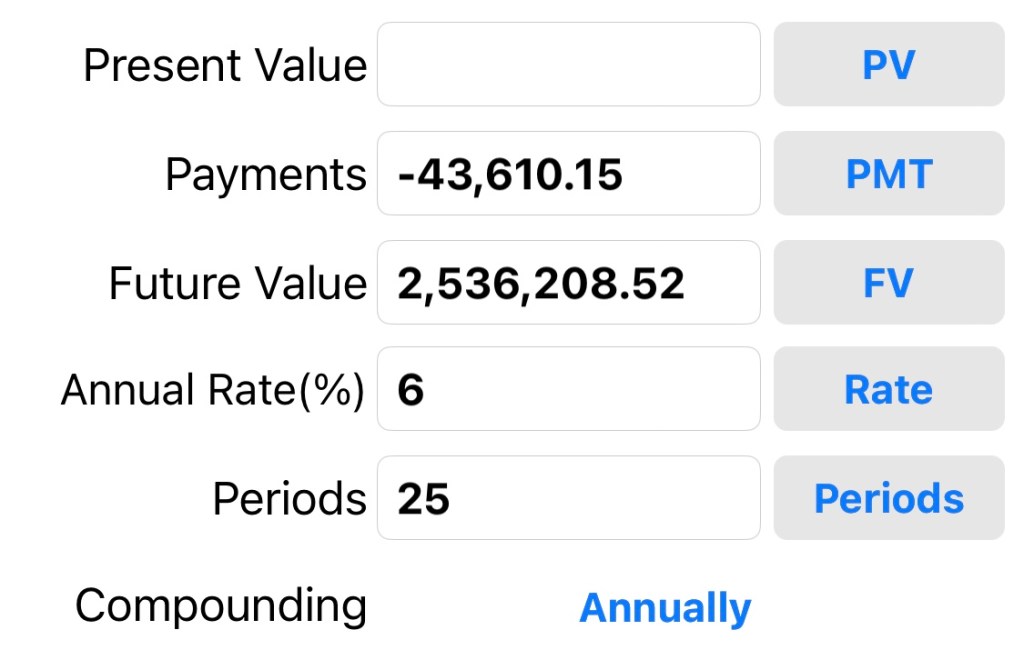
Task: Select the Payments input field
Action: point(568,174)
